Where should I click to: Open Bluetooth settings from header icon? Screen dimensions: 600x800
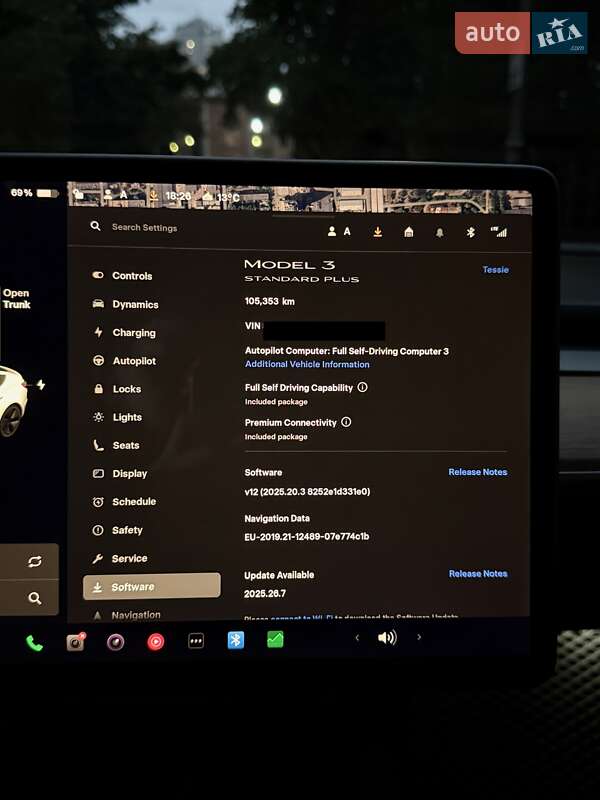[x=470, y=232]
